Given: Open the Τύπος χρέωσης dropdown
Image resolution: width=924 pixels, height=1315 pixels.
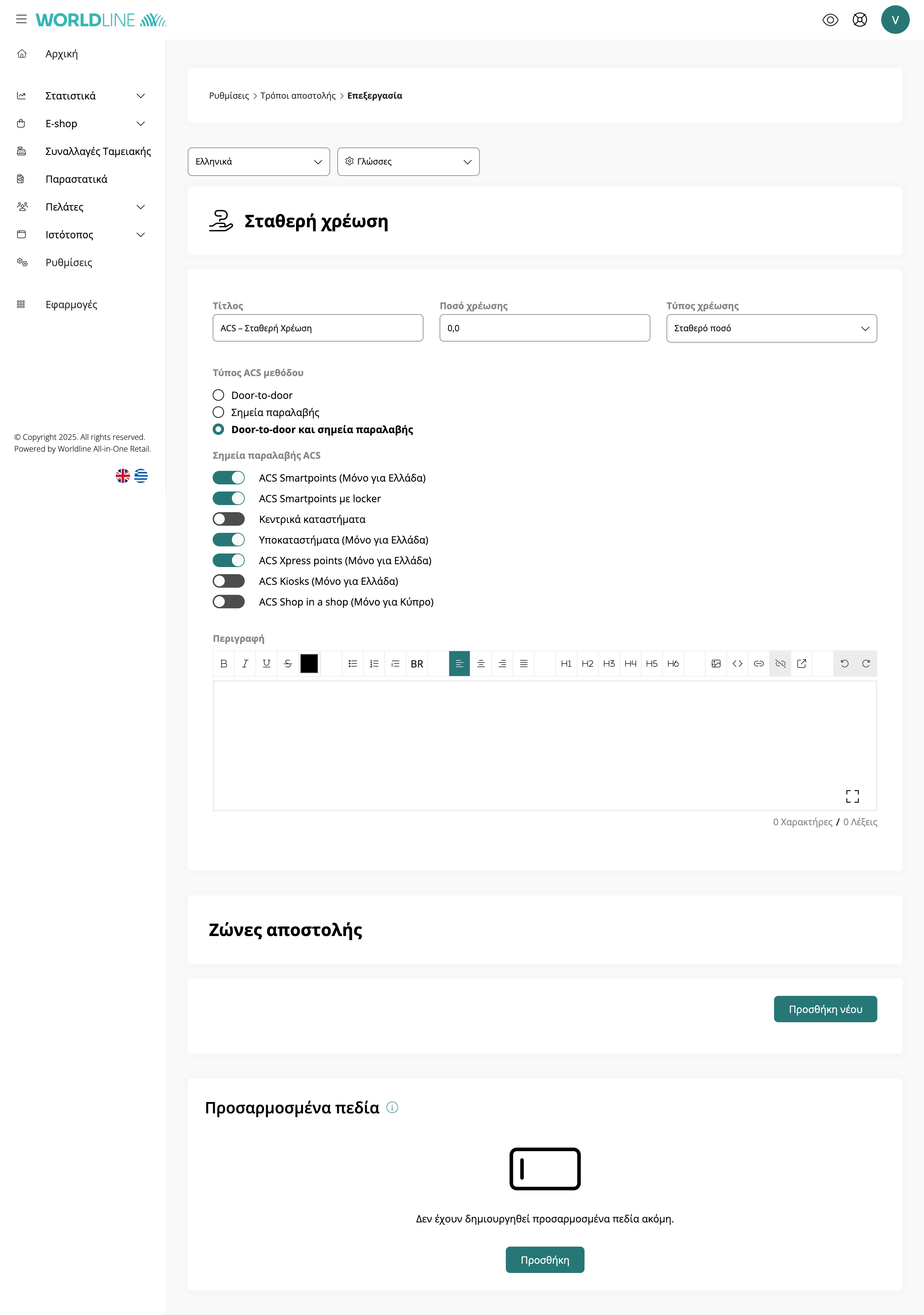Looking at the screenshot, I should (771, 328).
